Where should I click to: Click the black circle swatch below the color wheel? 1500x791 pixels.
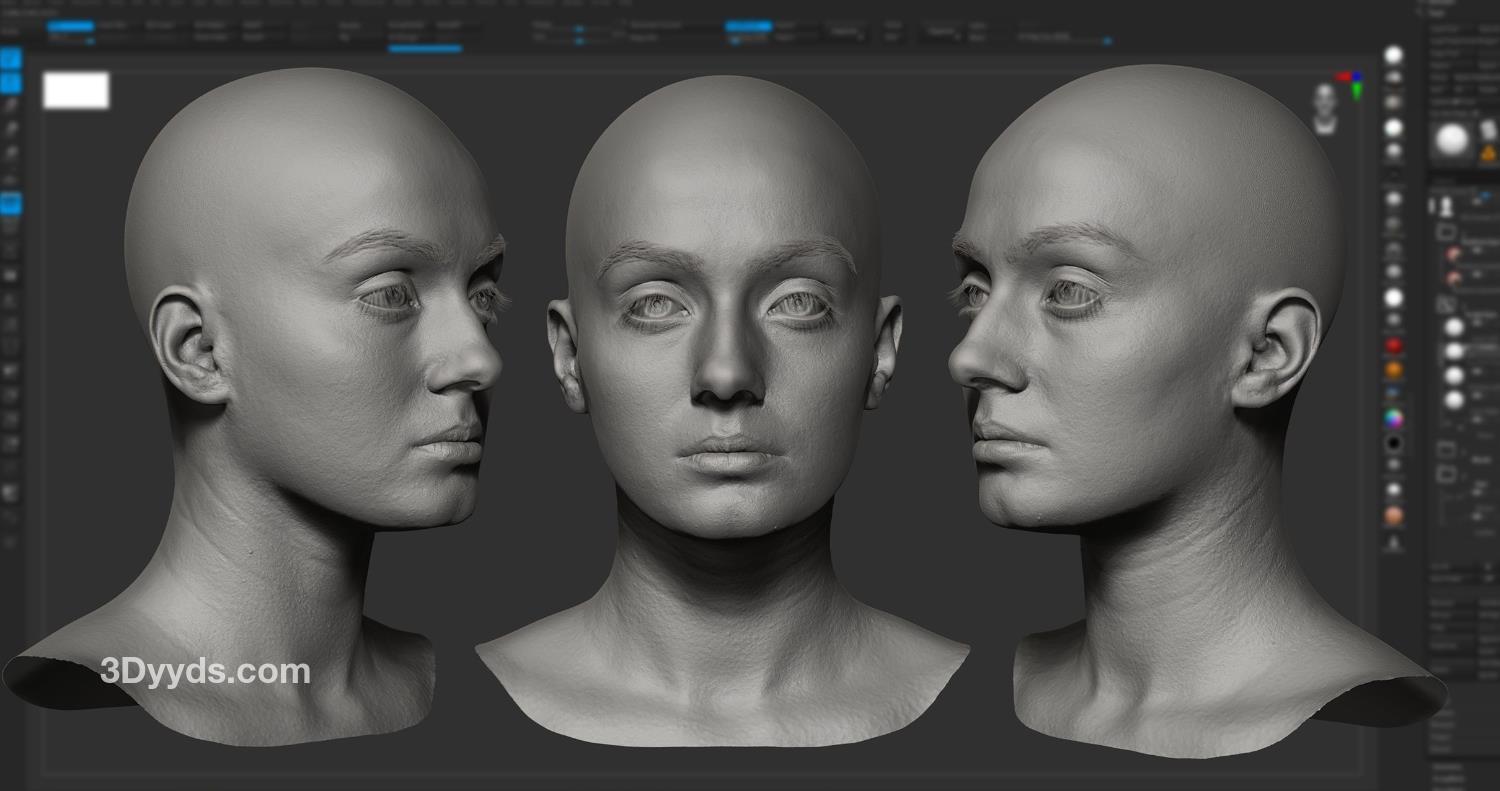coord(1393,442)
